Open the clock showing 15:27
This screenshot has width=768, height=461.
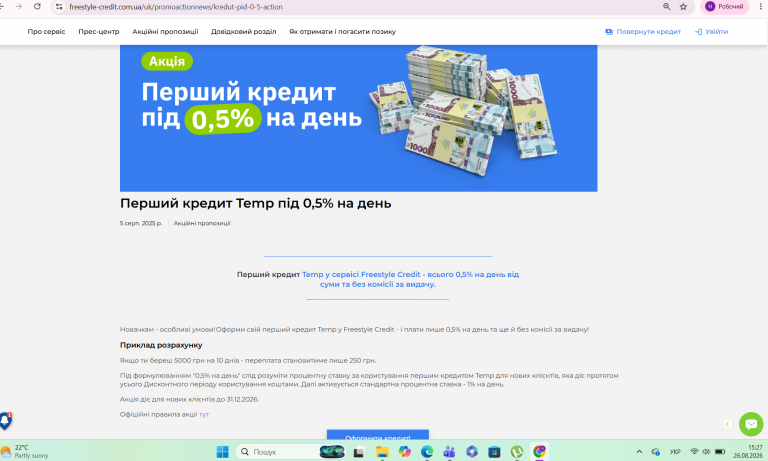point(748,452)
